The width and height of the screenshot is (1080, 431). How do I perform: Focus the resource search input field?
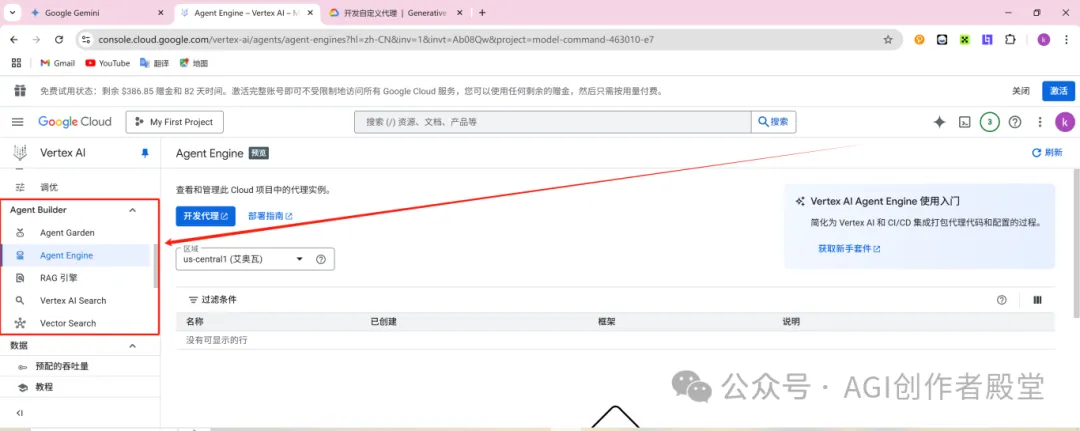[x=552, y=122]
